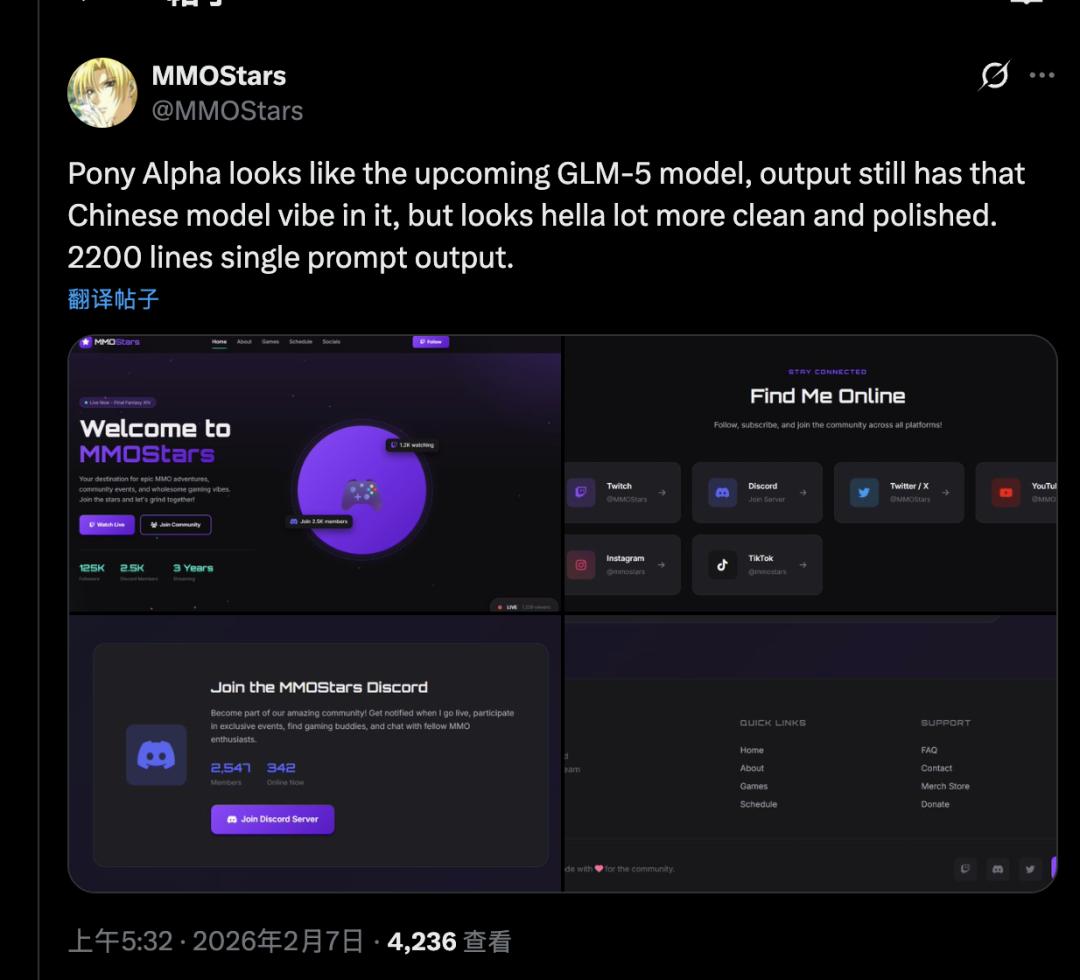Click the Join Community button
Viewport: 1080px width, 980px height.
[x=175, y=524]
